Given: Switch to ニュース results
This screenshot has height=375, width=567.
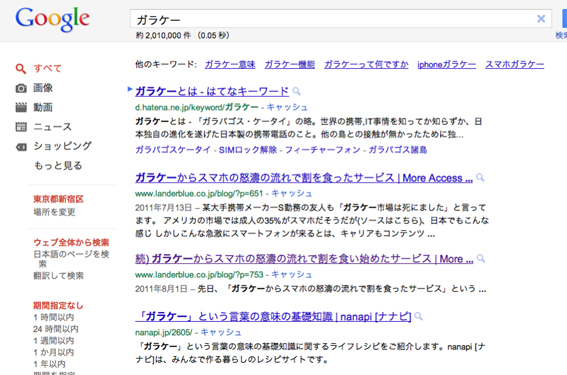Looking at the screenshot, I should click(52, 127).
